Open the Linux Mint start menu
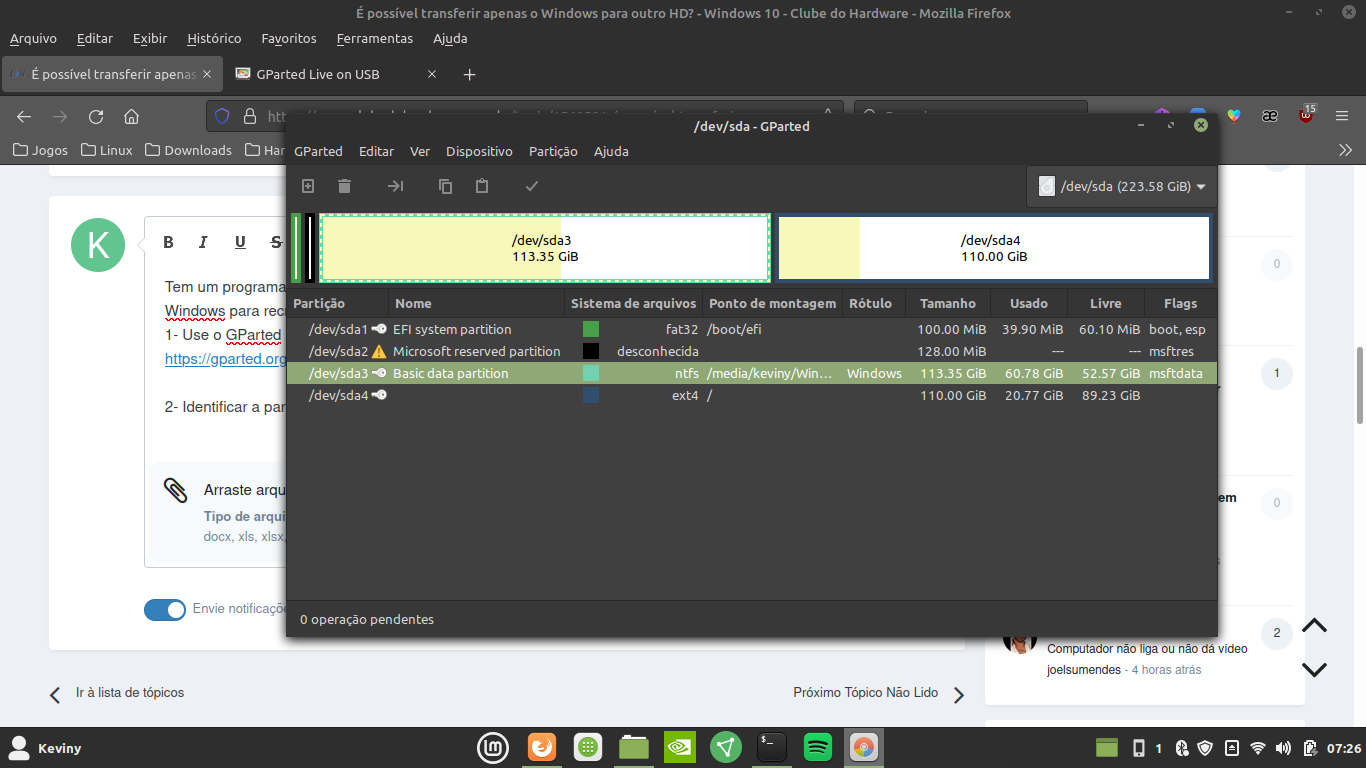Image resolution: width=1366 pixels, height=768 pixels. point(494,747)
